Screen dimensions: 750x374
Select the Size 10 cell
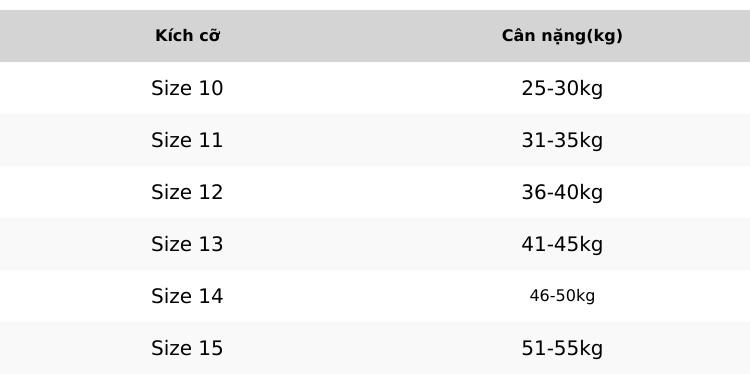coord(187,88)
